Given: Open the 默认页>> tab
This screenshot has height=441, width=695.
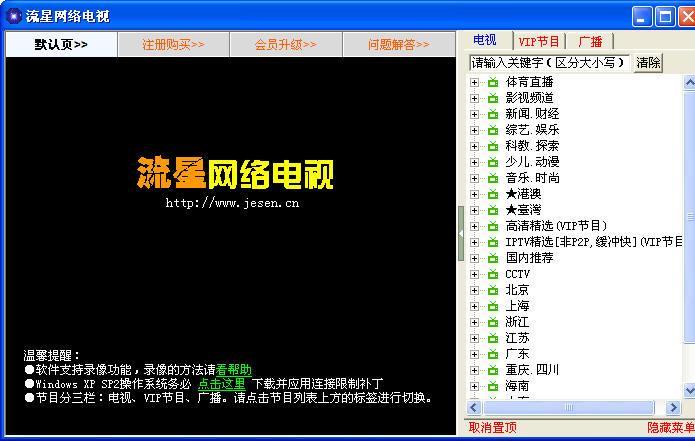Looking at the screenshot, I should pos(61,44).
